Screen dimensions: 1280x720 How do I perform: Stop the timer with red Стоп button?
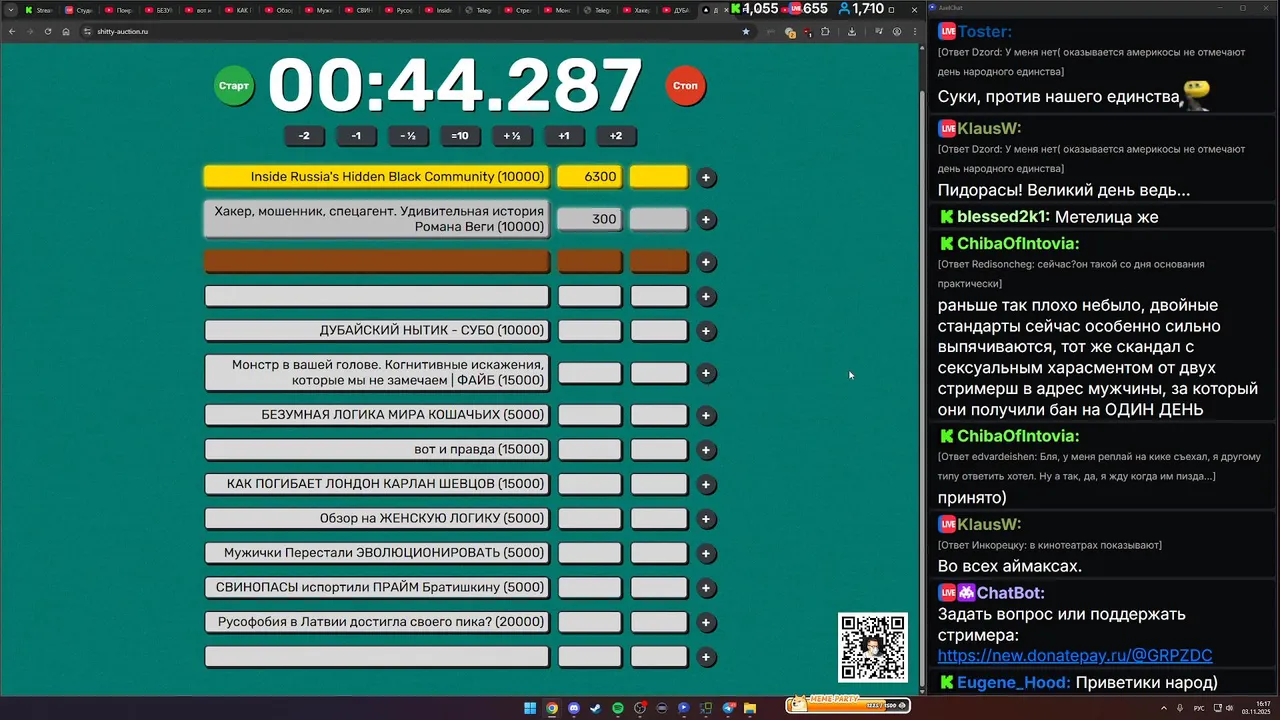coord(685,86)
